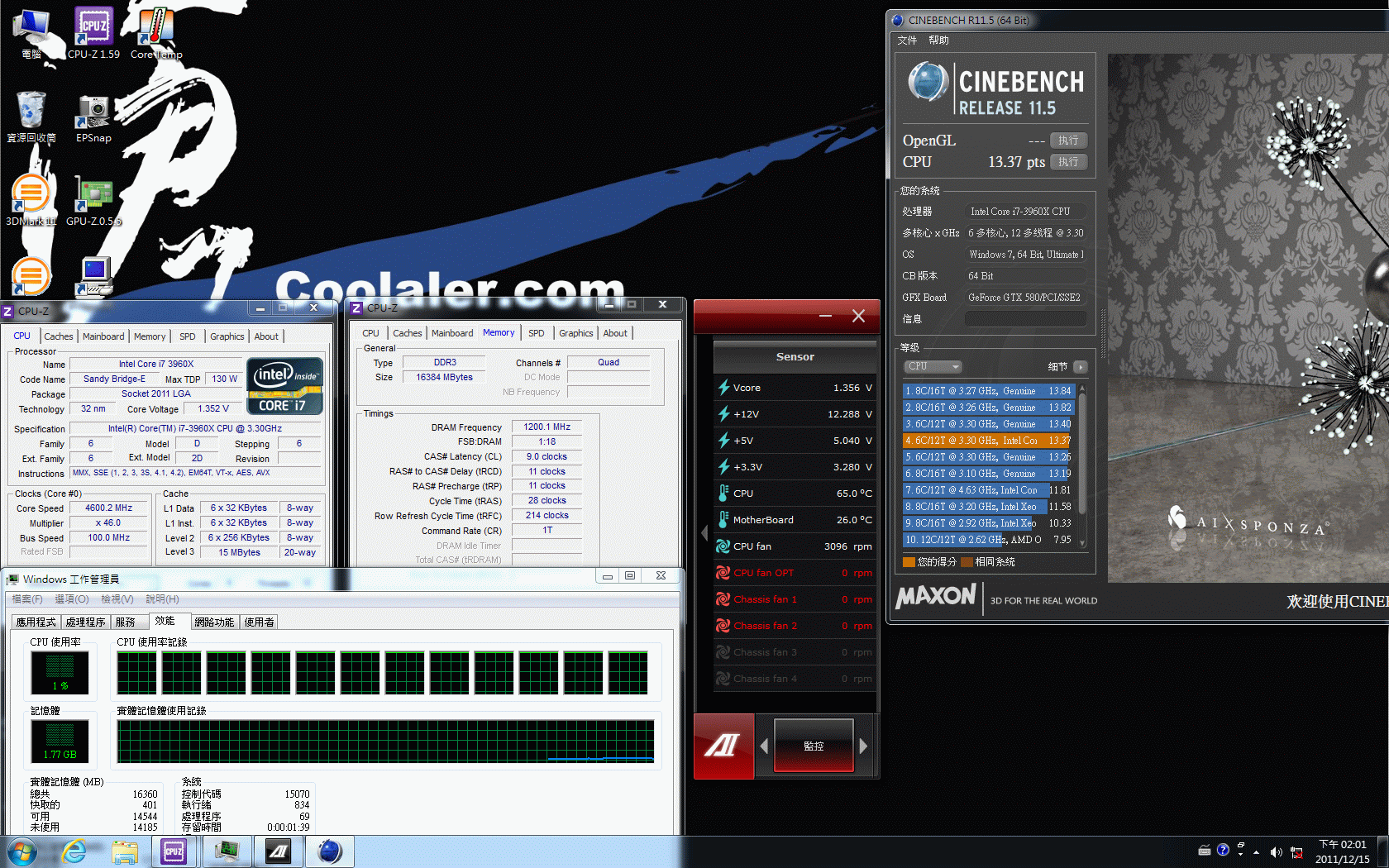Viewport: 1389px width, 868px height.
Task: Select highlighted rank 4 6C/12T result
Action: [x=987, y=441]
